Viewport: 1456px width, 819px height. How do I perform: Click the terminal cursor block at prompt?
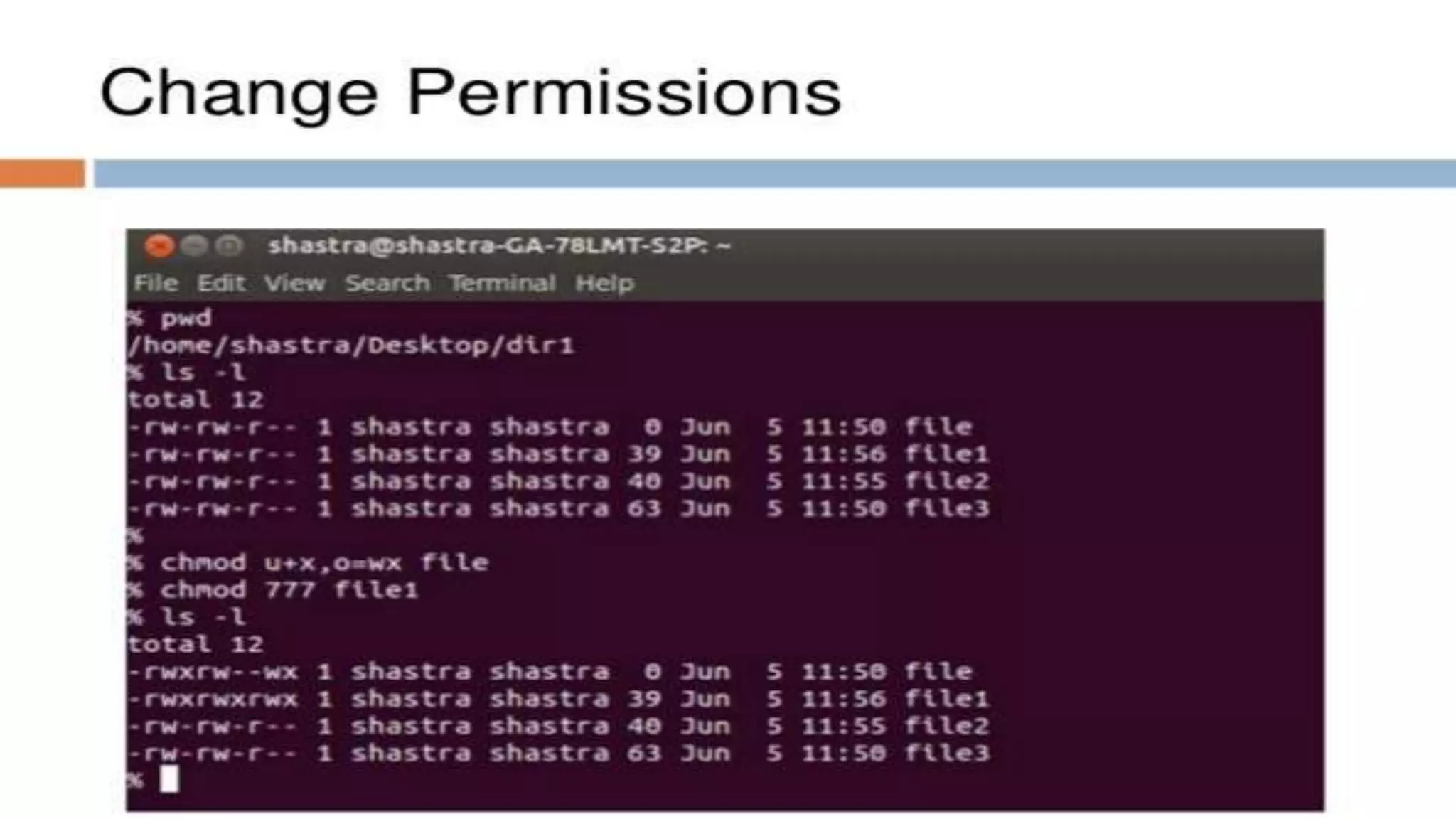(169, 779)
